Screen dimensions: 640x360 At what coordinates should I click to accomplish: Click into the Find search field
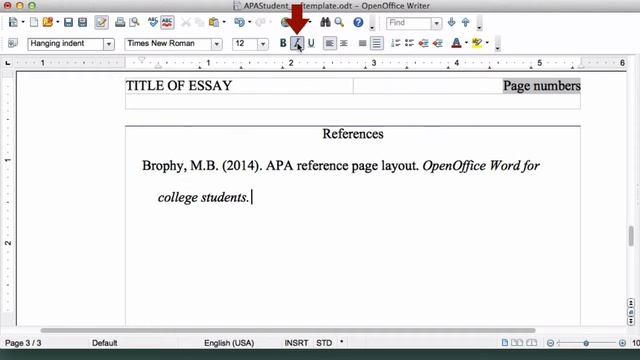click(x=409, y=23)
